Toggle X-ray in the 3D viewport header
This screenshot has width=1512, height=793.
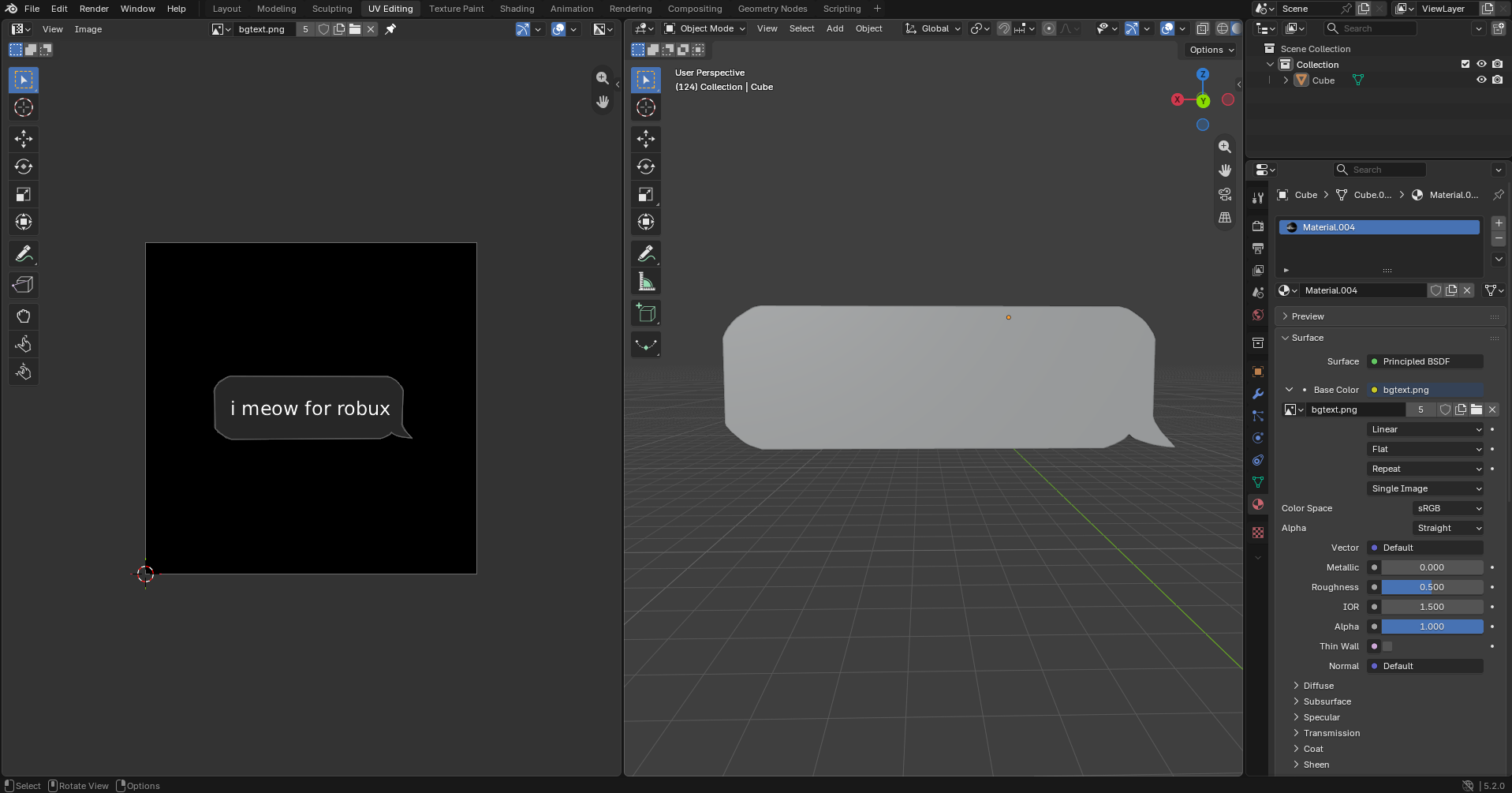tap(1203, 28)
